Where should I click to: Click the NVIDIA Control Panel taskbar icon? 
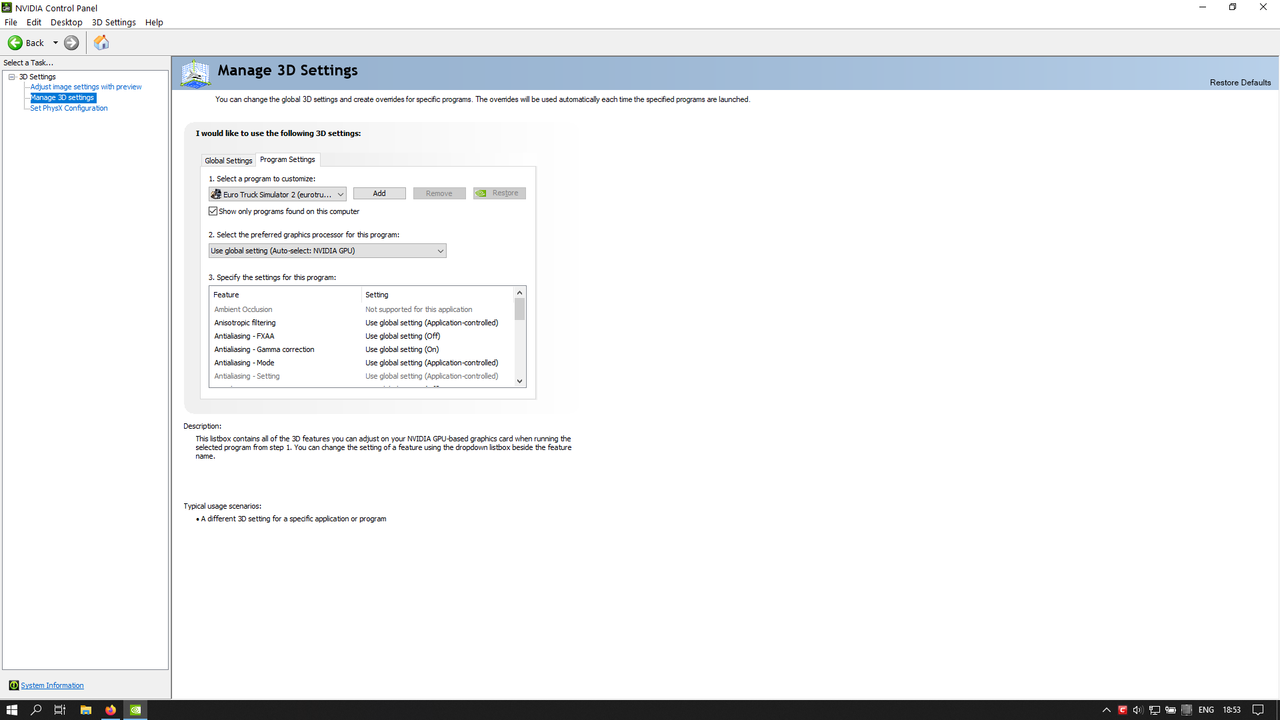(x=135, y=710)
